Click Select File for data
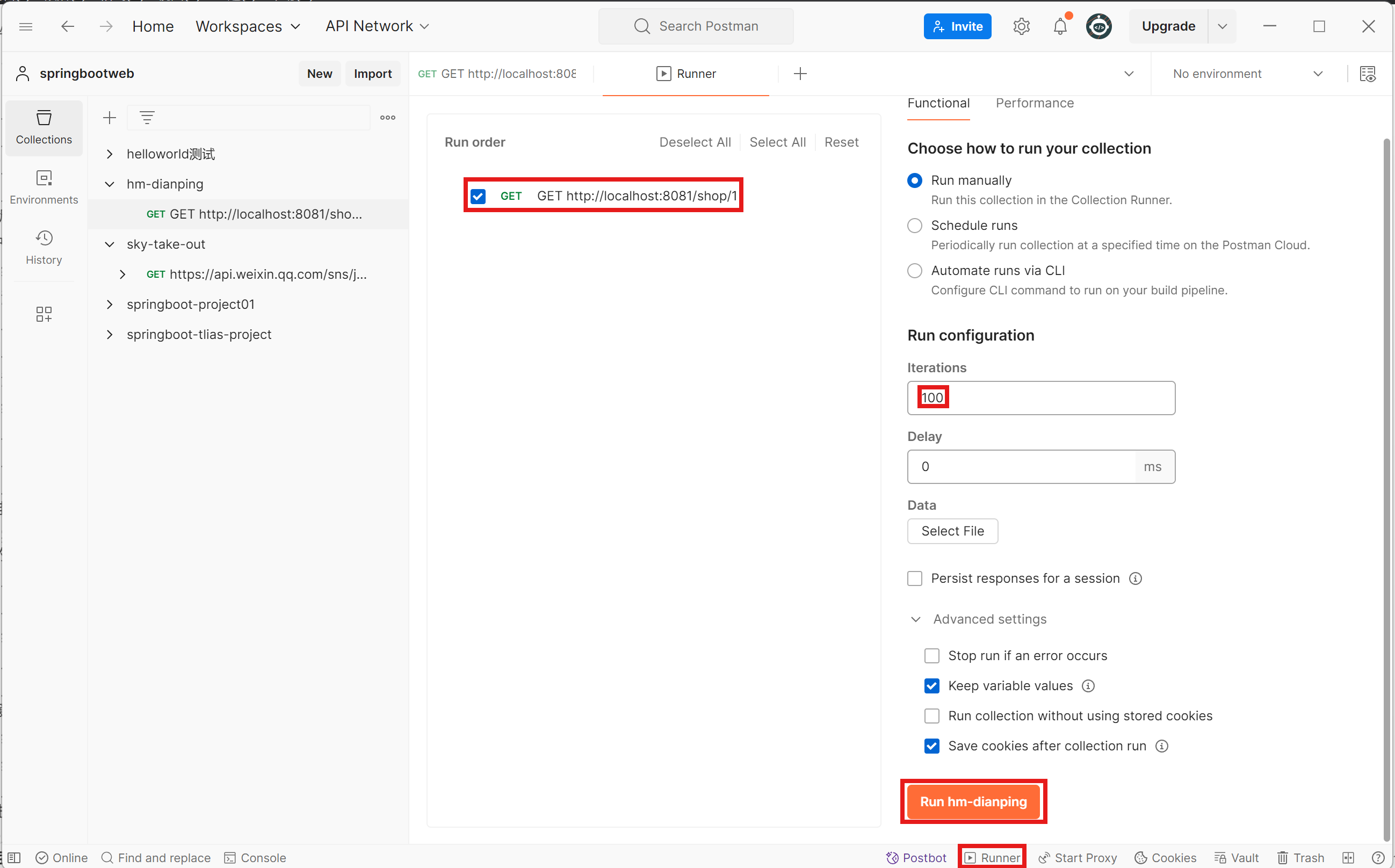Image resolution: width=1395 pixels, height=868 pixels. point(952,531)
